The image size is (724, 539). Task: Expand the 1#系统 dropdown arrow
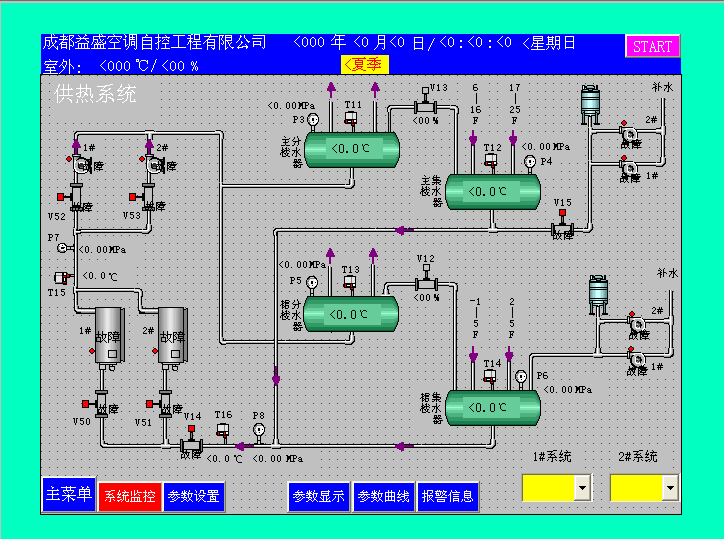[583, 488]
